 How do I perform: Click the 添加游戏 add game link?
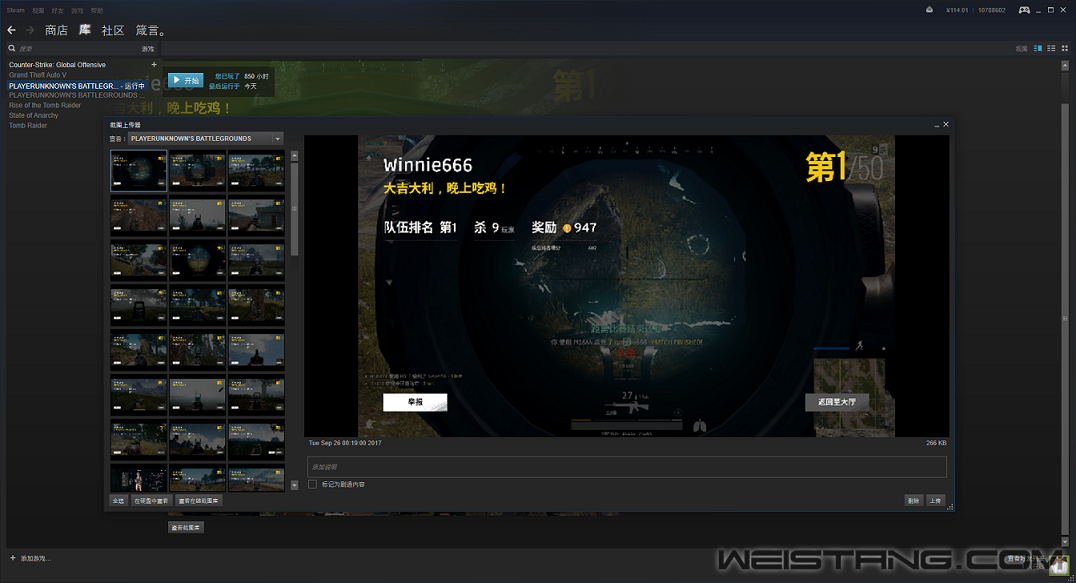pyautogui.click(x=35, y=558)
